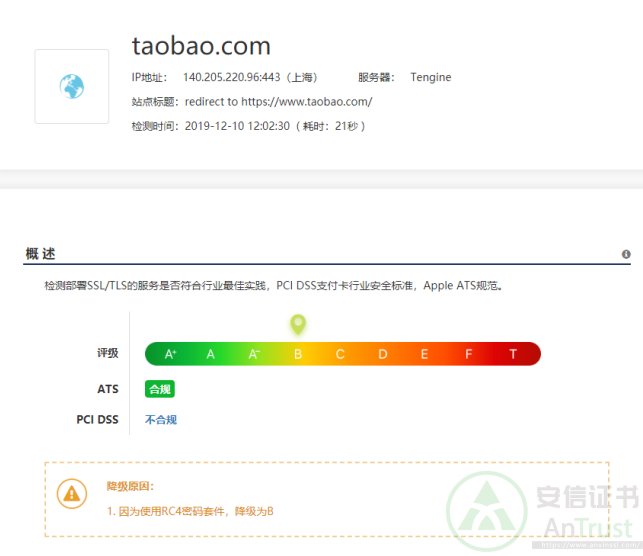Click the RC4 downgrade reason text
643x556 pixels.
pos(190,511)
